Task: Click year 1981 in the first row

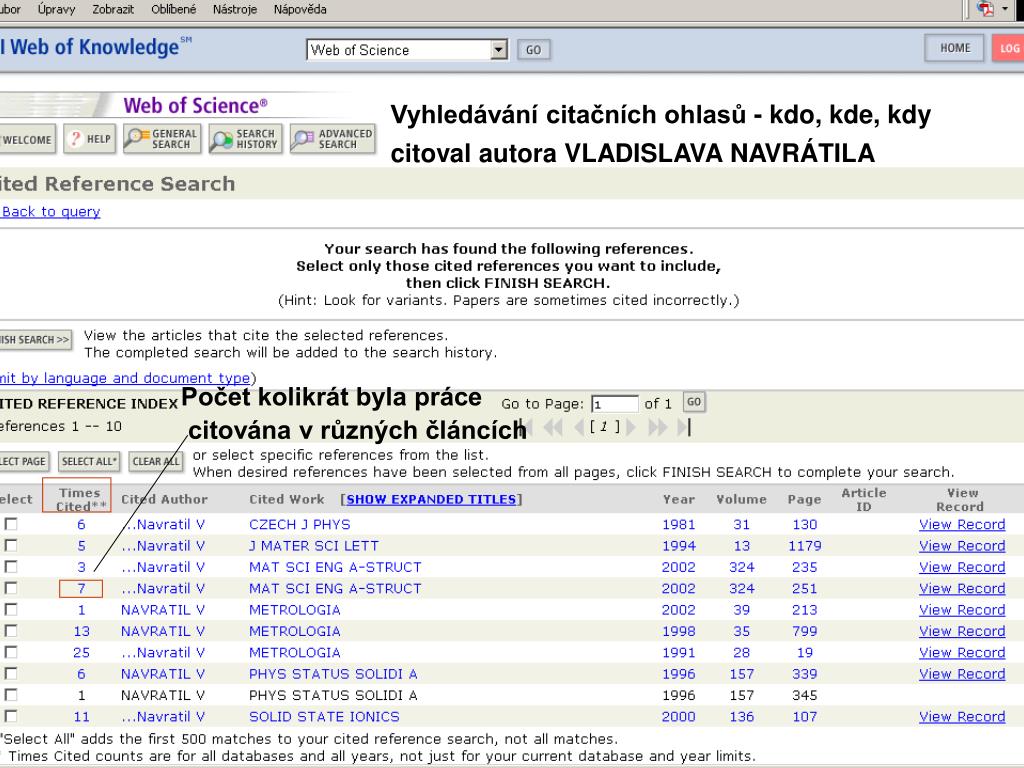Action: [x=679, y=524]
